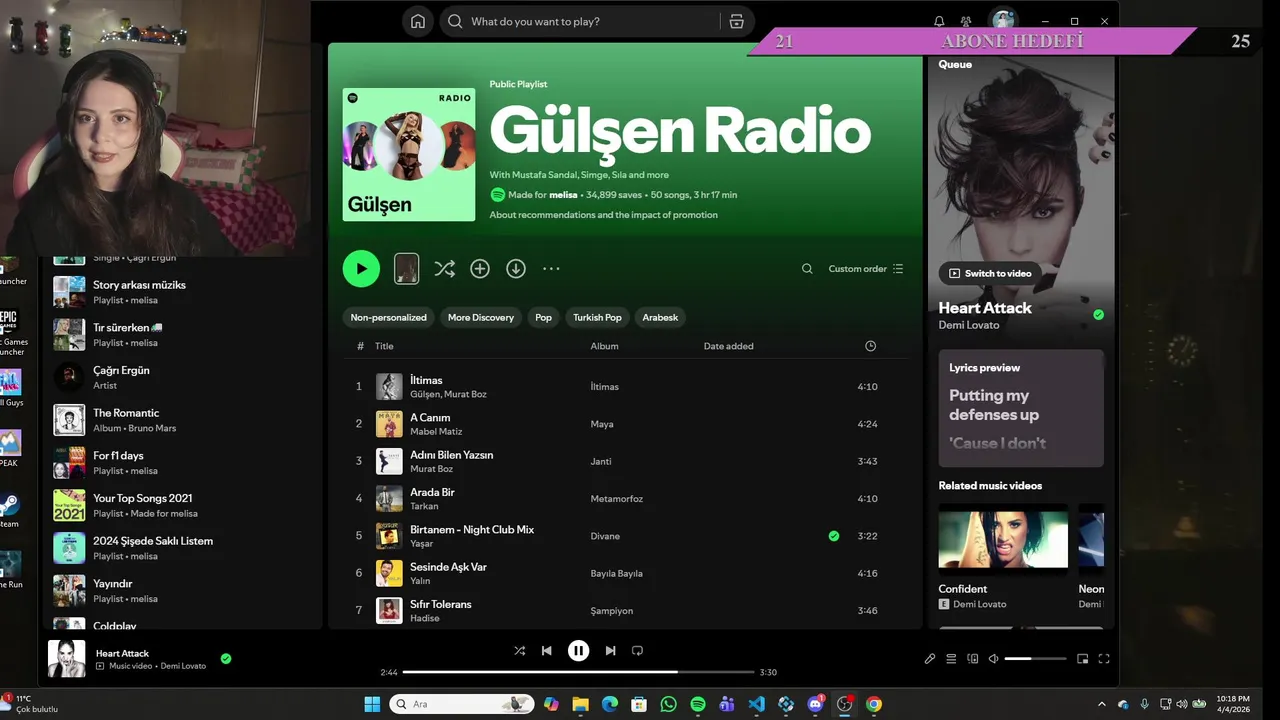1280x720 pixels.
Task: Skip to the previous track
Action: point(546,651)
